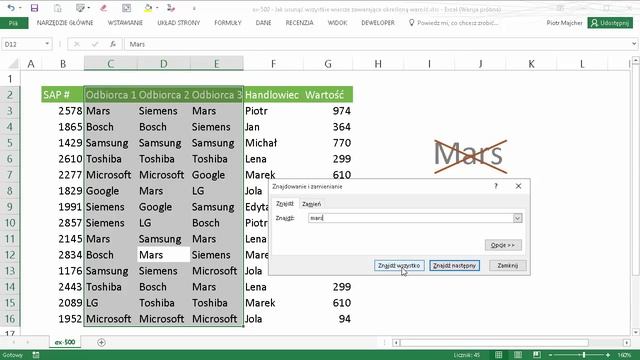The width and height of the screenshot is (640, 360).
Task: Close the Znajdowanie i zamienianie dialog
Action: coord(518,186)
